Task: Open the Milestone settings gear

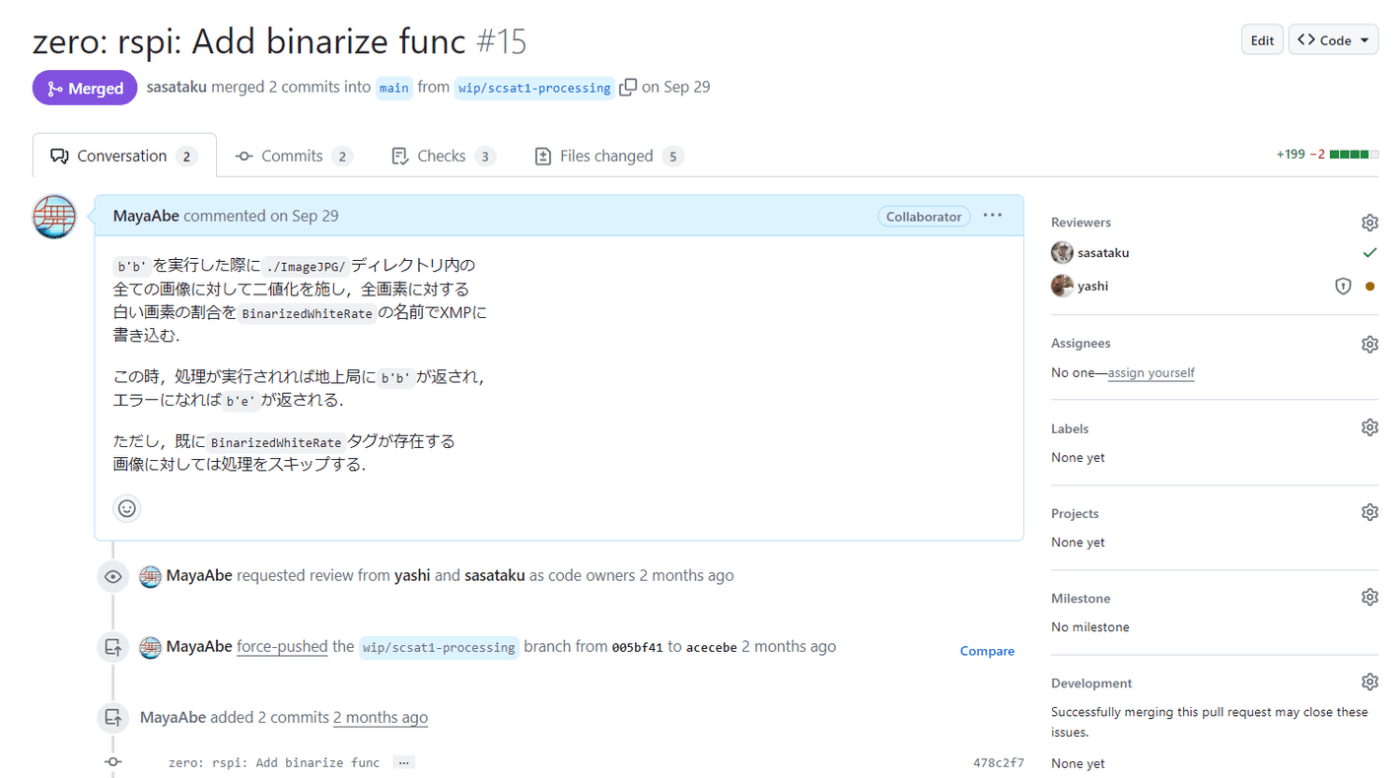Action: 1369,598
